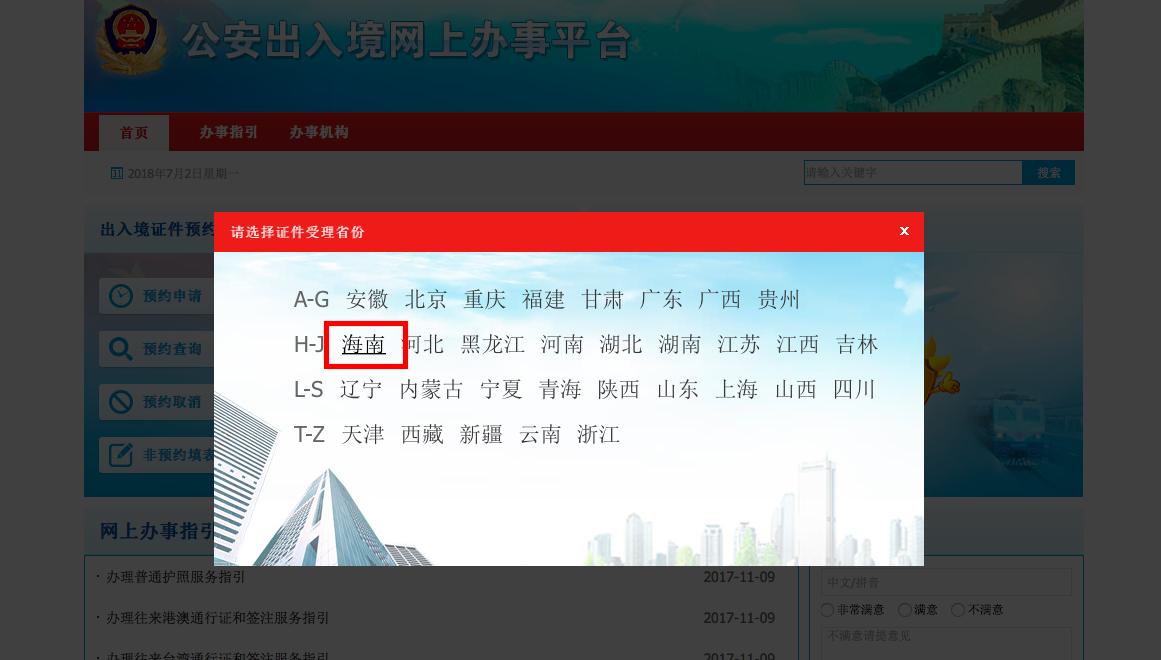Image resolution: width=1161 pixels, height=660 pixels.
Task: Click the 预约取消 prohibition icon
Action: point(121,402)
